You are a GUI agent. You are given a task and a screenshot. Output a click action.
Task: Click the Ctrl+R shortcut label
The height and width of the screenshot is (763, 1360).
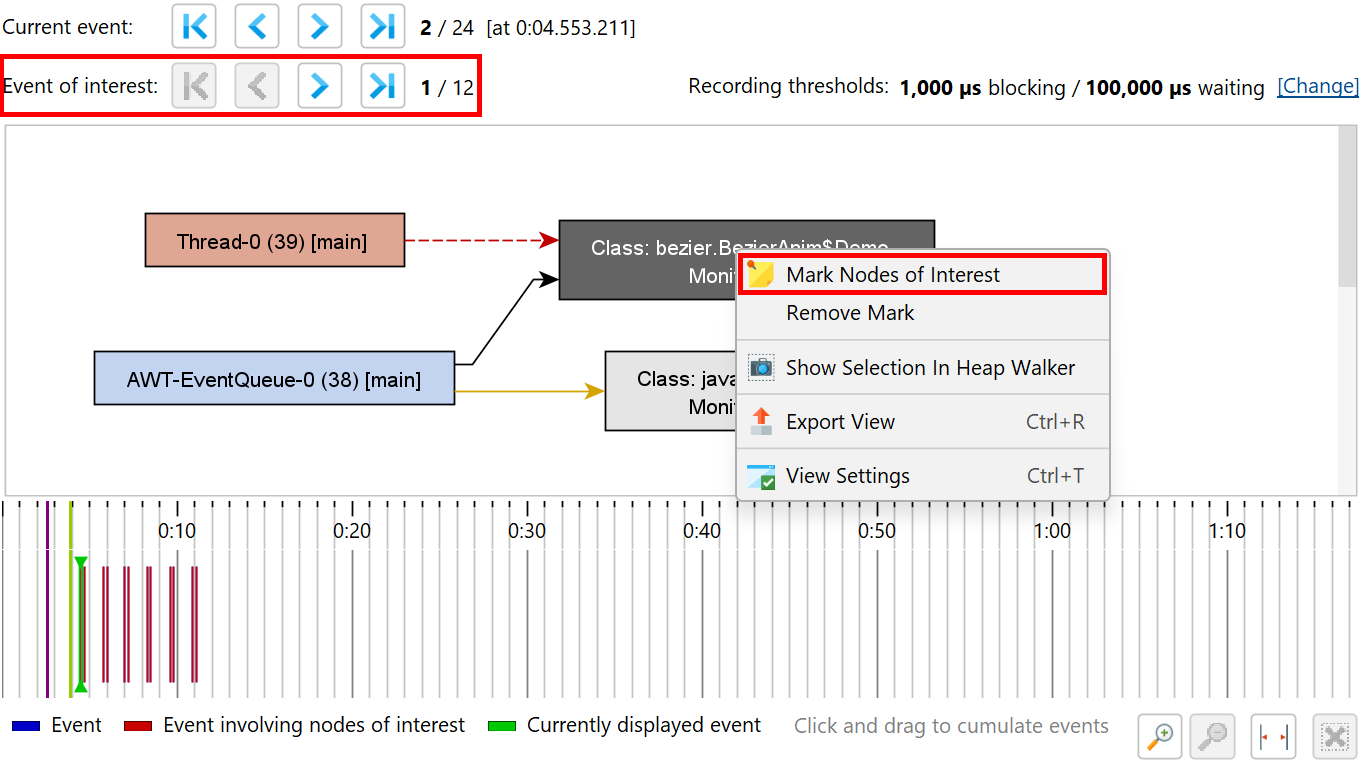tap(1055, 422)
